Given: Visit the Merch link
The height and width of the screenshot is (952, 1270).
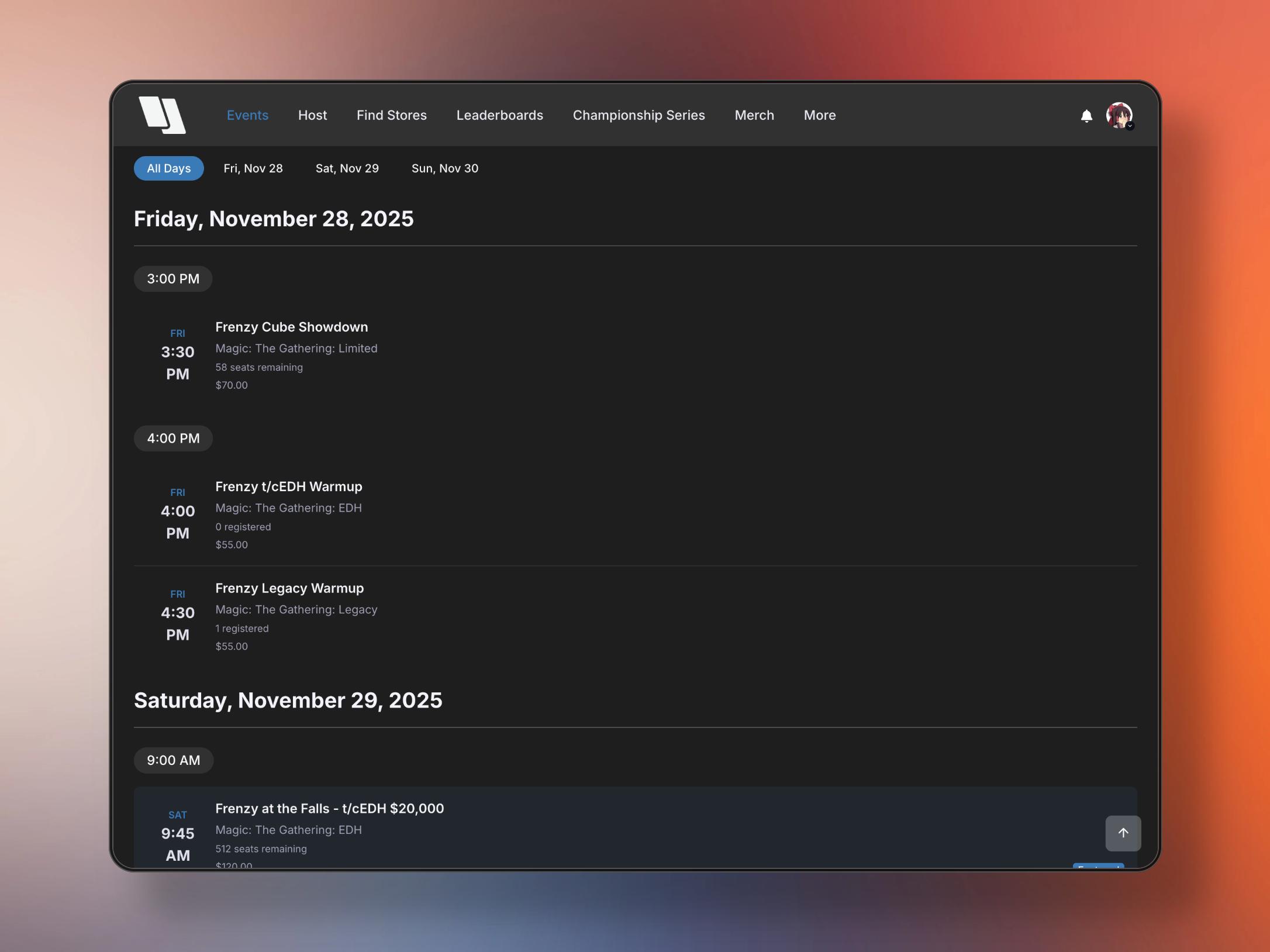Looking at the screenshot, I should [754, 115].
